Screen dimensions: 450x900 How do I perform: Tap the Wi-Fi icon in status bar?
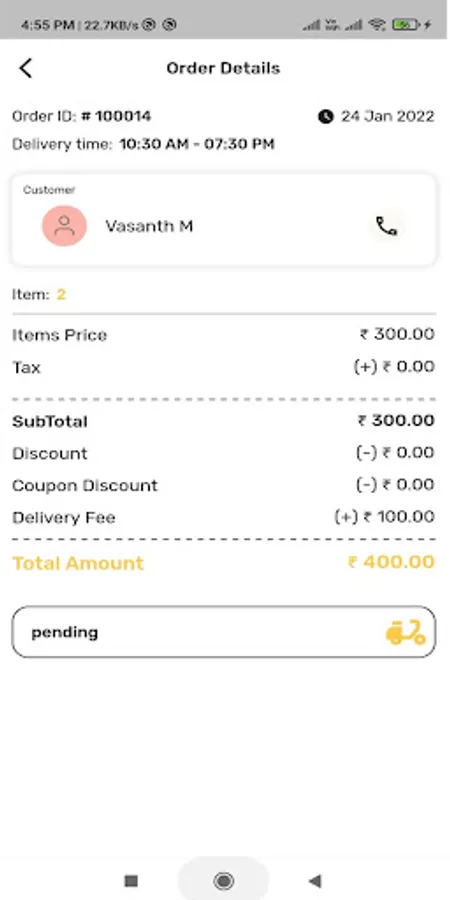click(x=377, y=25)
